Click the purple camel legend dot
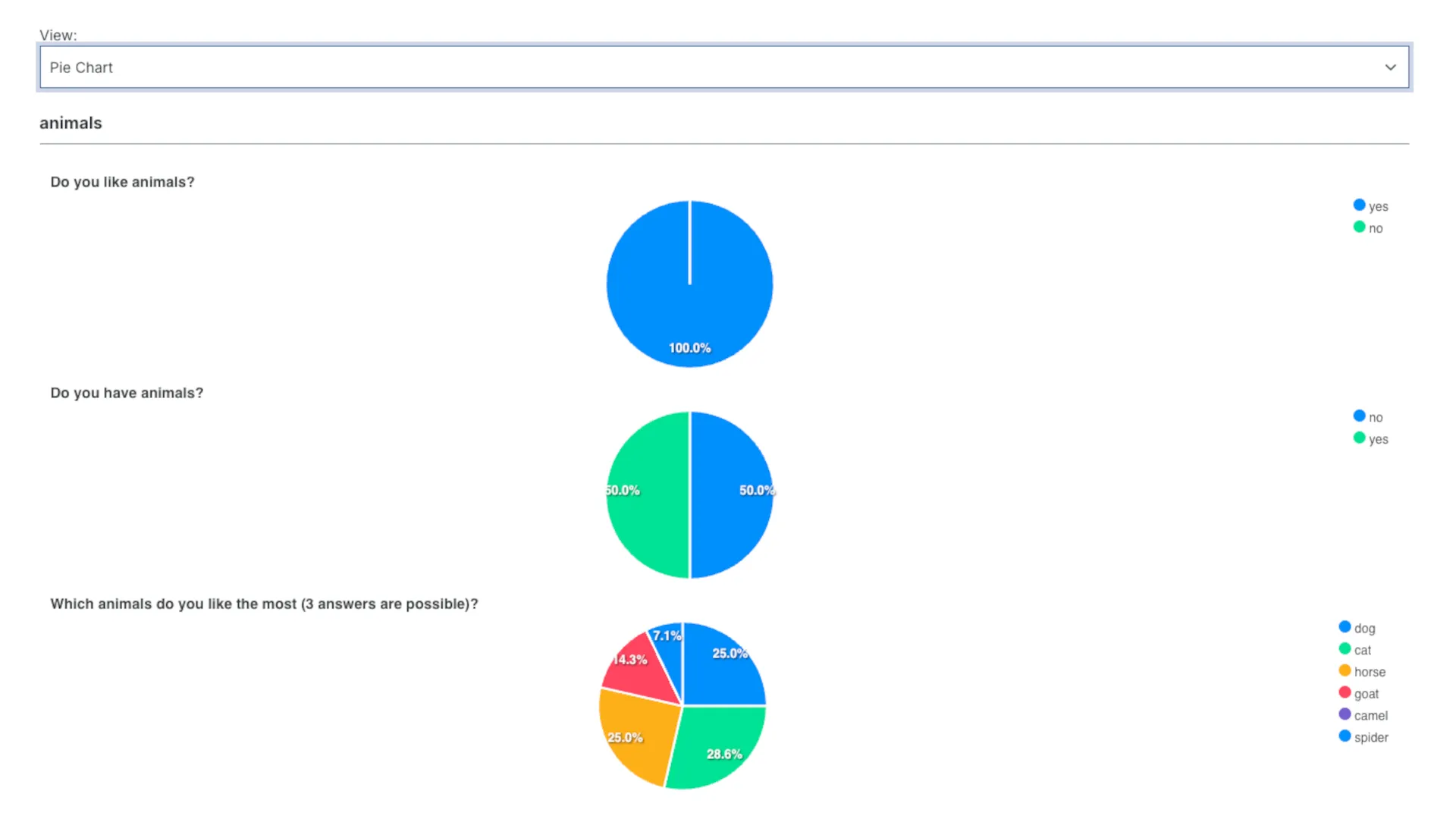This screenshot has height=819, width=1456. point(1345,714)
